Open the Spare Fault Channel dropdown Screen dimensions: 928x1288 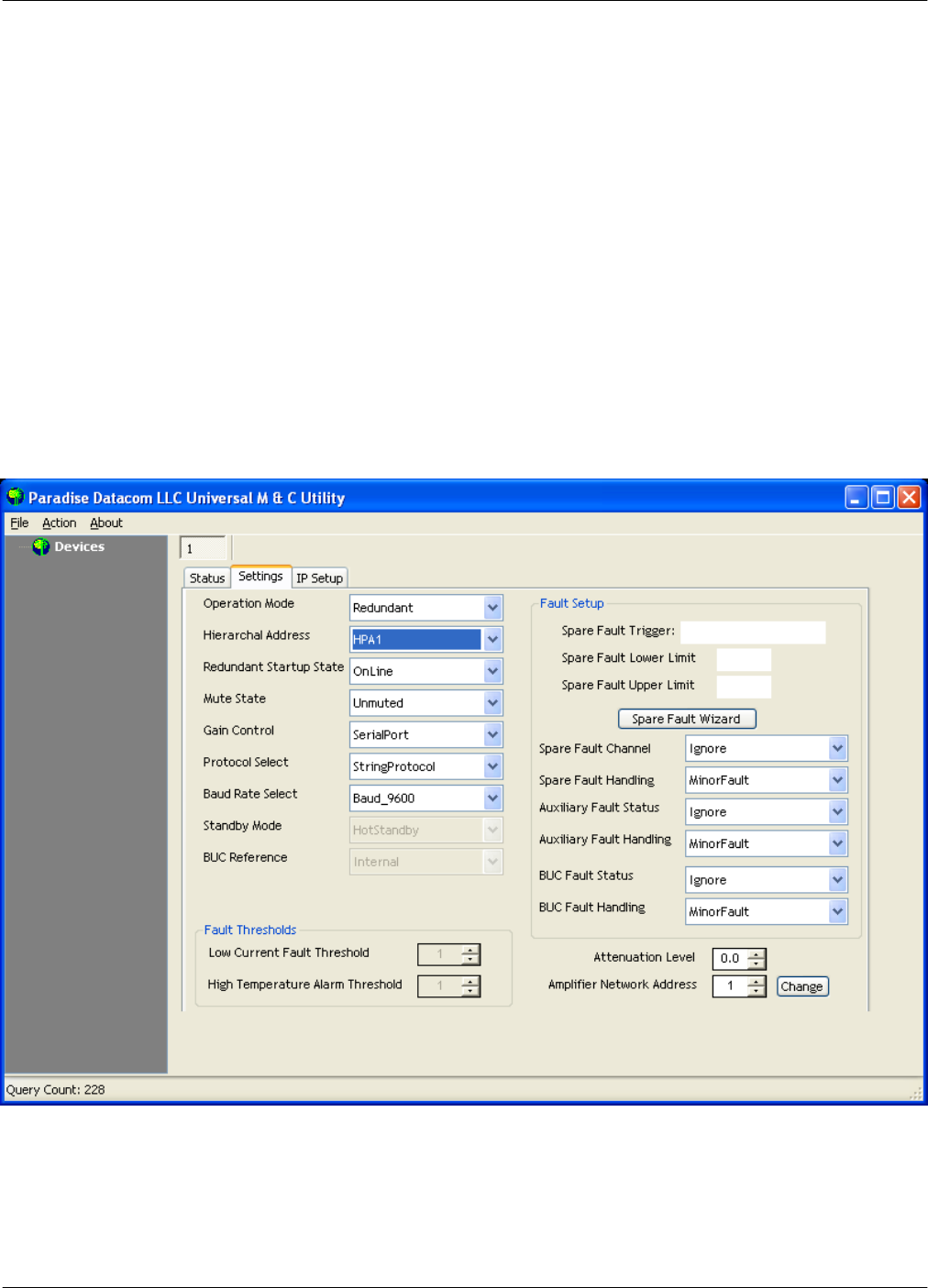(837, 748)
